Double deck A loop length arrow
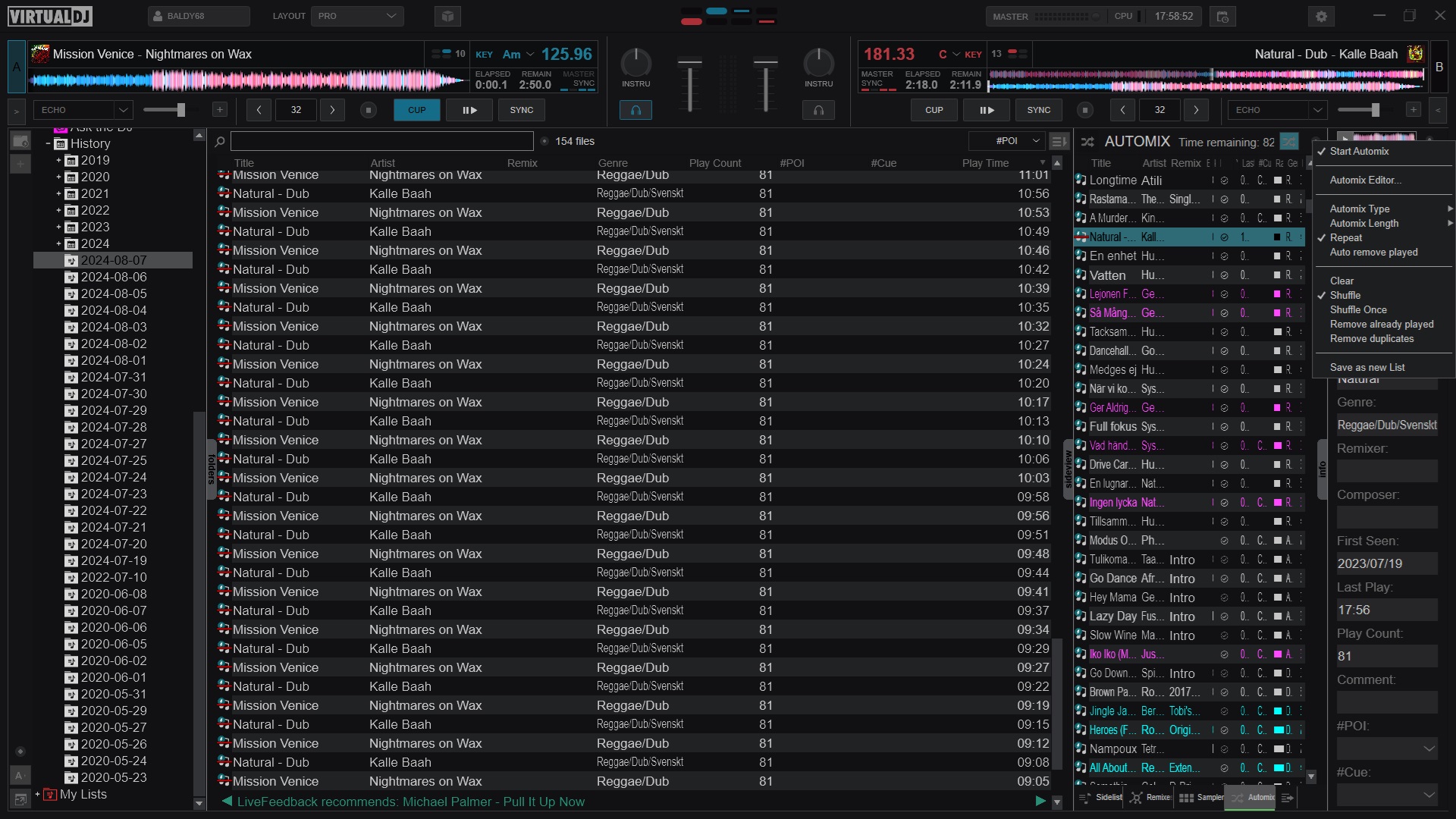The image size is (1456, 819). click(332, 110)
